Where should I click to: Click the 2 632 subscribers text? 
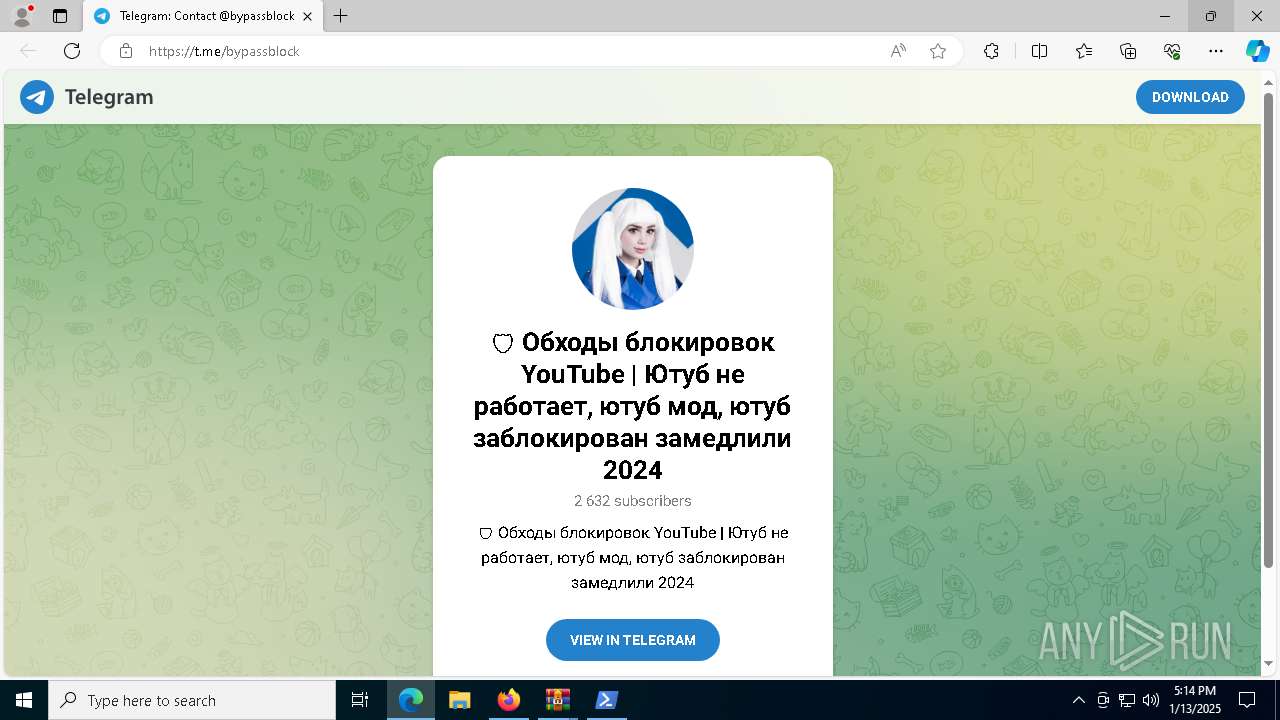(633, 501)
